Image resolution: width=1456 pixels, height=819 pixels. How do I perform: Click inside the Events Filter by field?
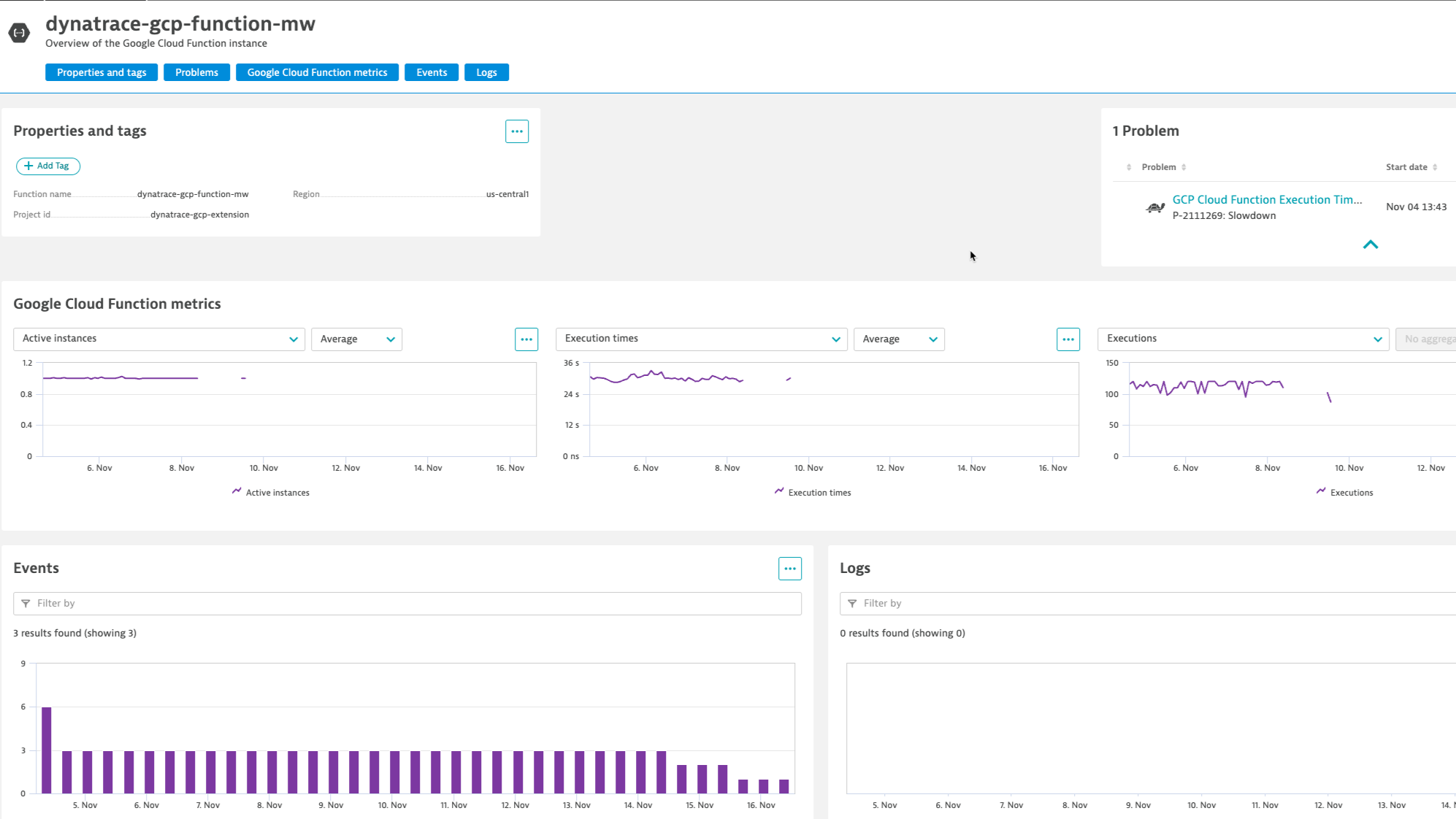pos(407,604)
